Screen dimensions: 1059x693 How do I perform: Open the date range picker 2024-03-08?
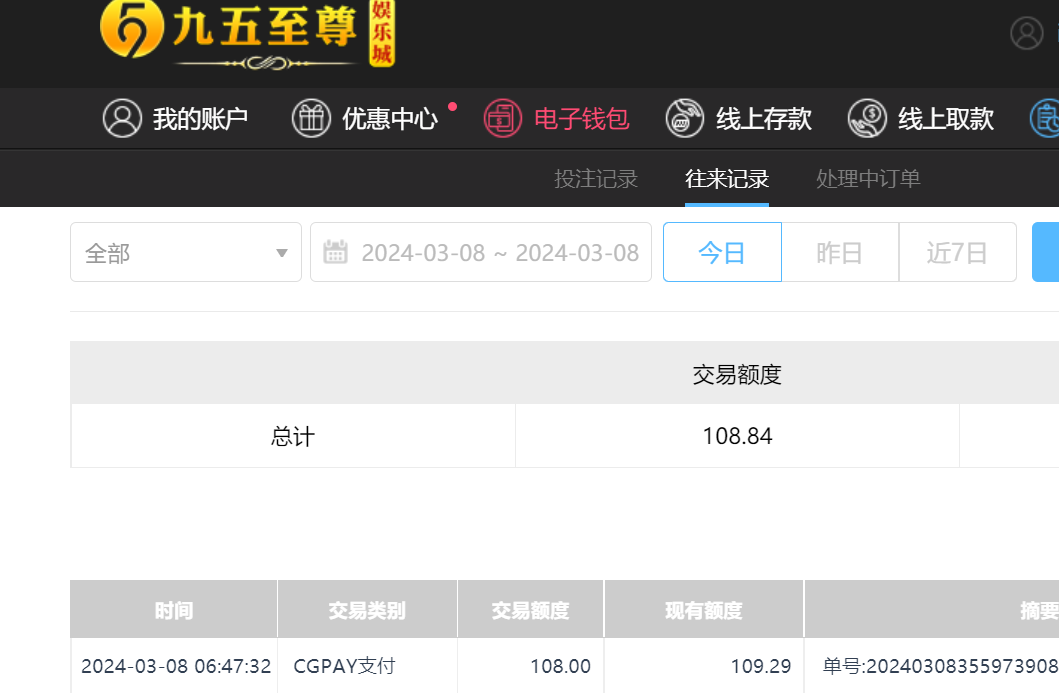481,252
